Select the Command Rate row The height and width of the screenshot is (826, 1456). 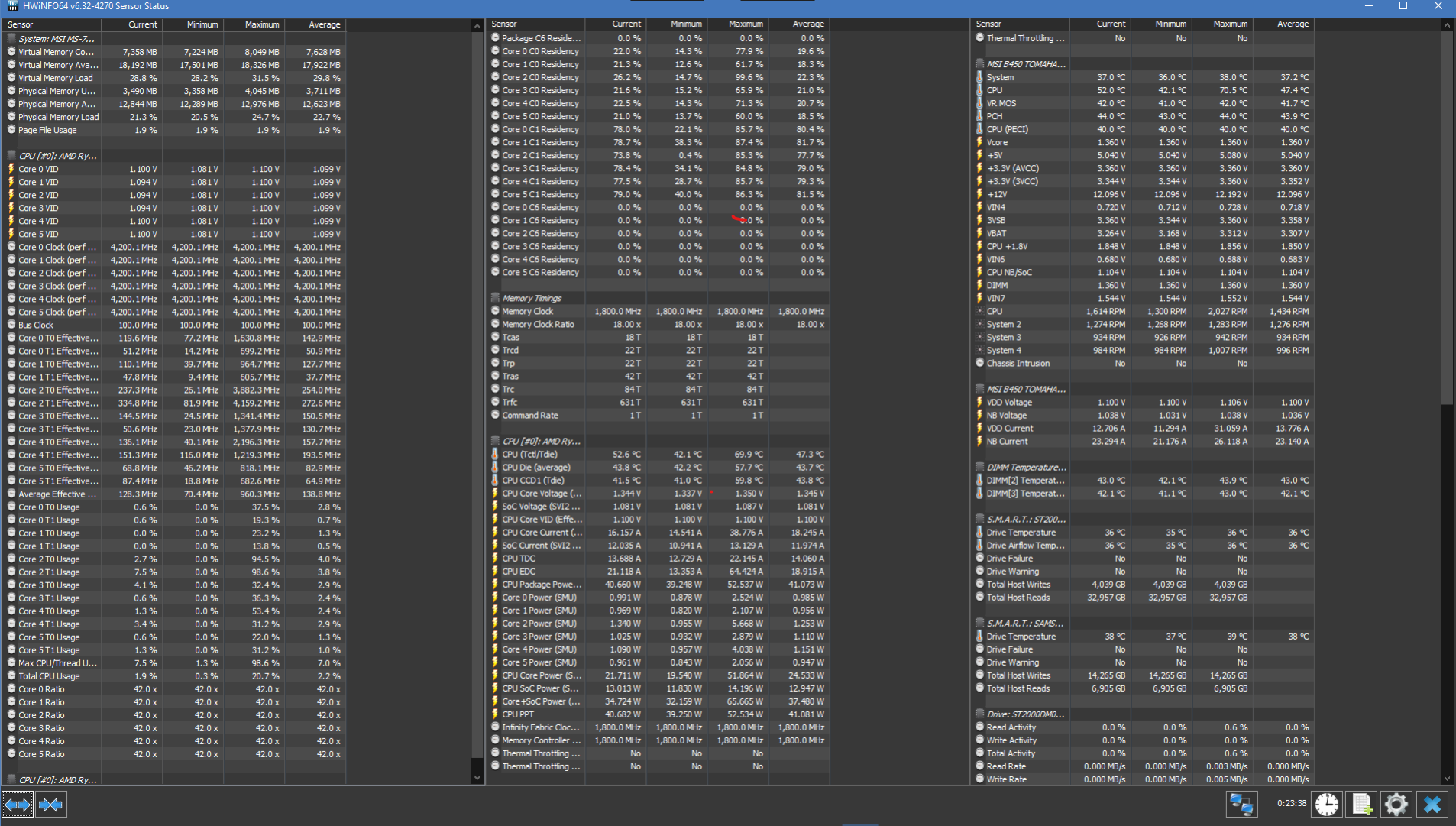point(658,415)
